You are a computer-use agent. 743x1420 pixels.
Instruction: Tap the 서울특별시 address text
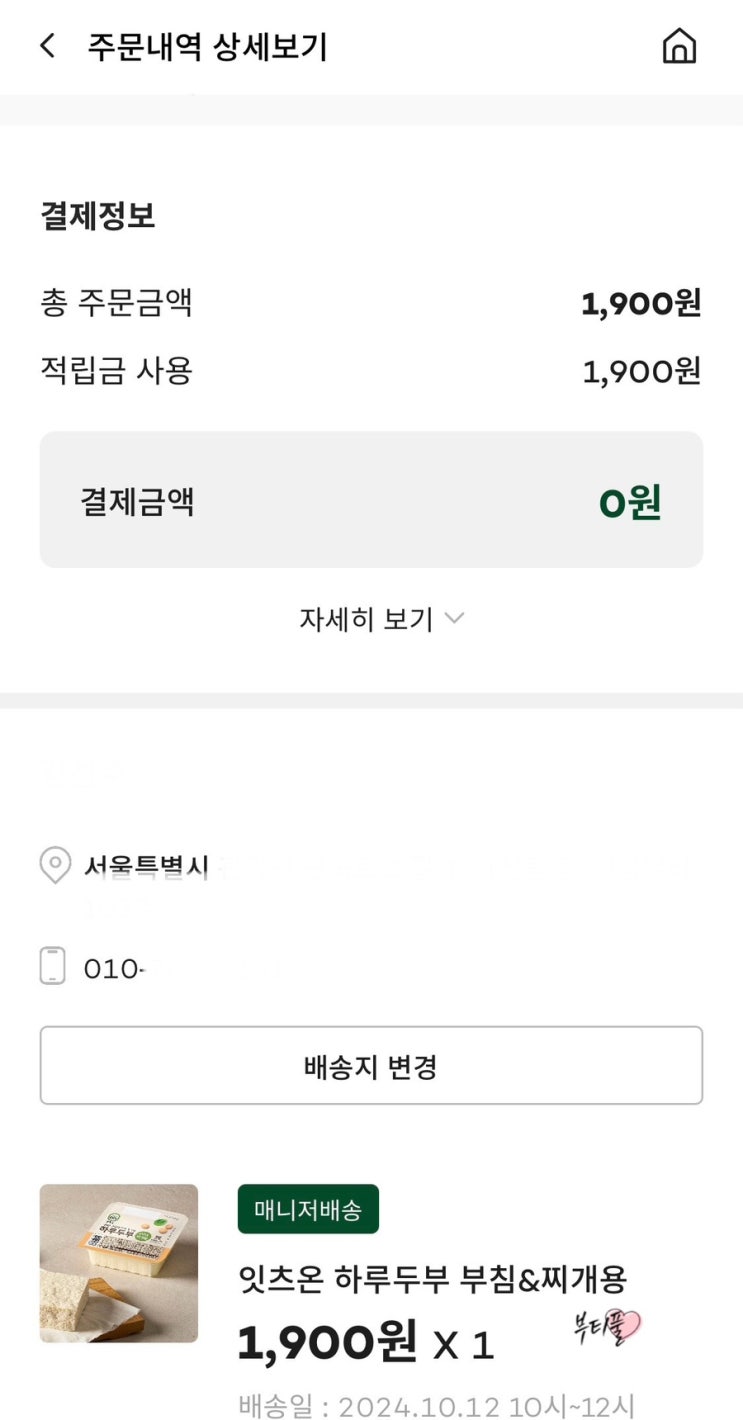coord(146,868)
